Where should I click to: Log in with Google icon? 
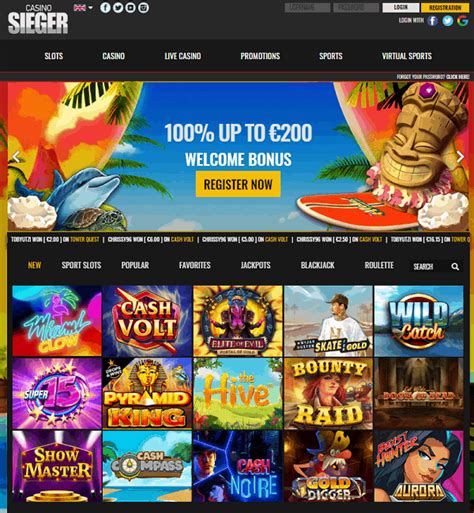pos(463,21)
